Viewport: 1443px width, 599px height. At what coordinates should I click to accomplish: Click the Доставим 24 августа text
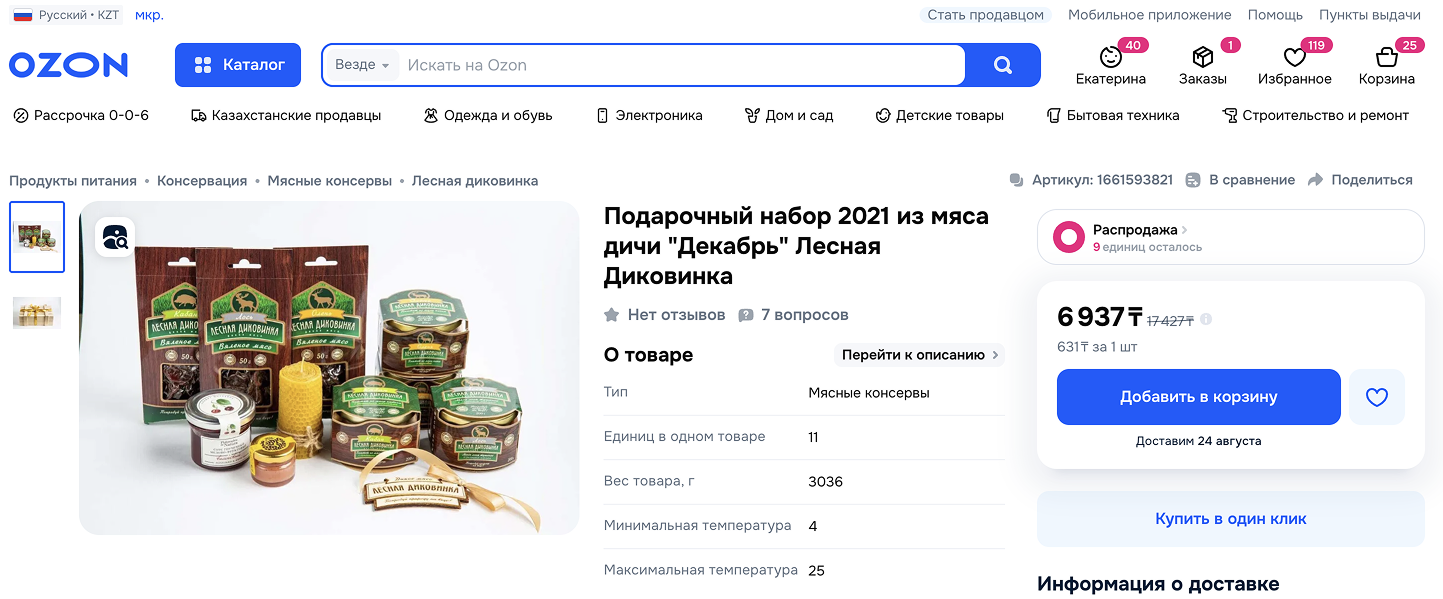point(1198,441)
